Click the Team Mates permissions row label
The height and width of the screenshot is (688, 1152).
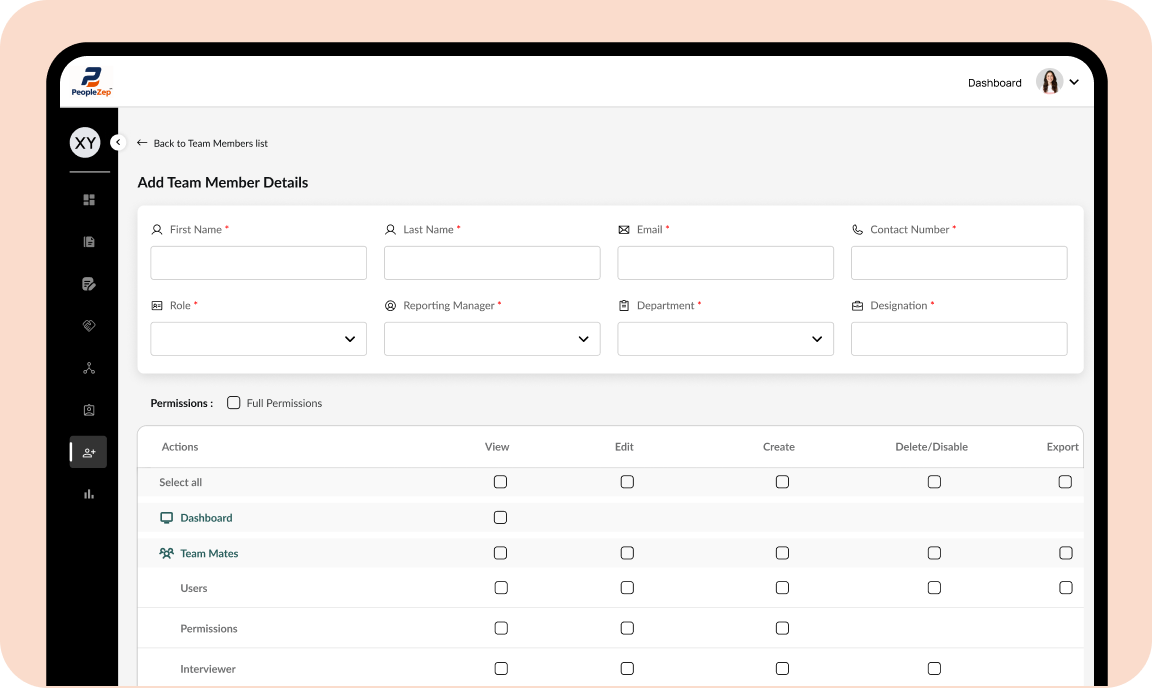click(209, 553)
